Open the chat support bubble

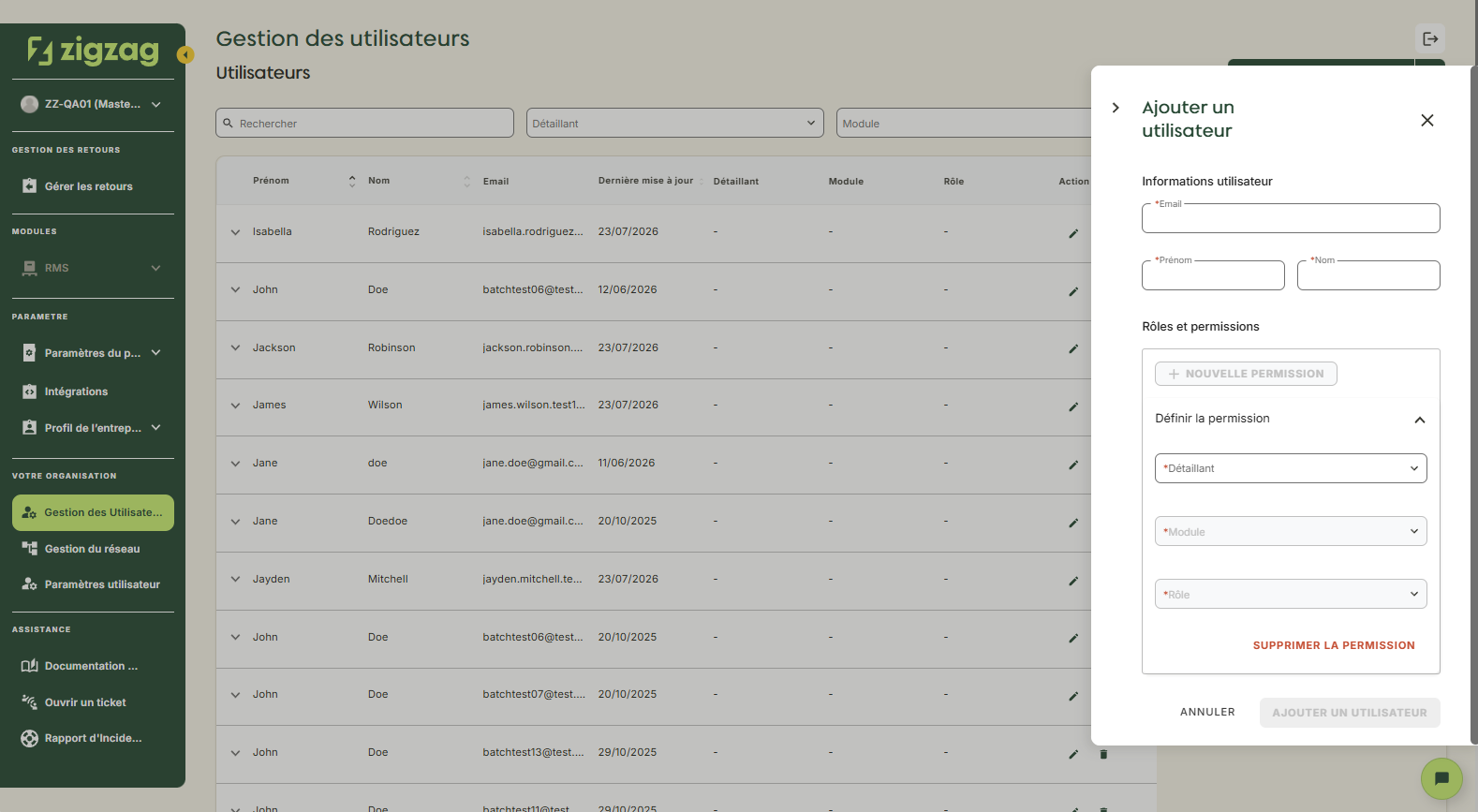pos(1441,778)
